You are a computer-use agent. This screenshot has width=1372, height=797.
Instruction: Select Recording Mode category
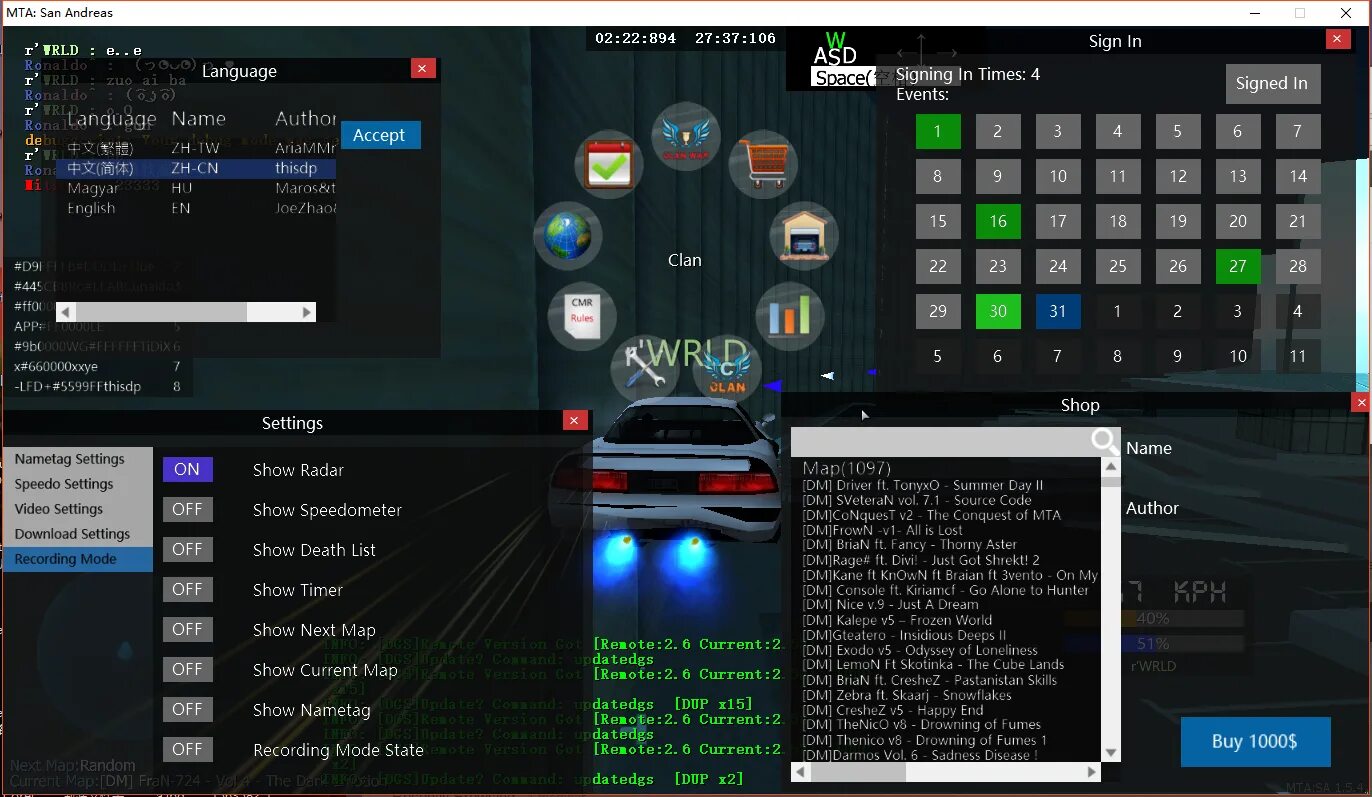click(78, 559)
